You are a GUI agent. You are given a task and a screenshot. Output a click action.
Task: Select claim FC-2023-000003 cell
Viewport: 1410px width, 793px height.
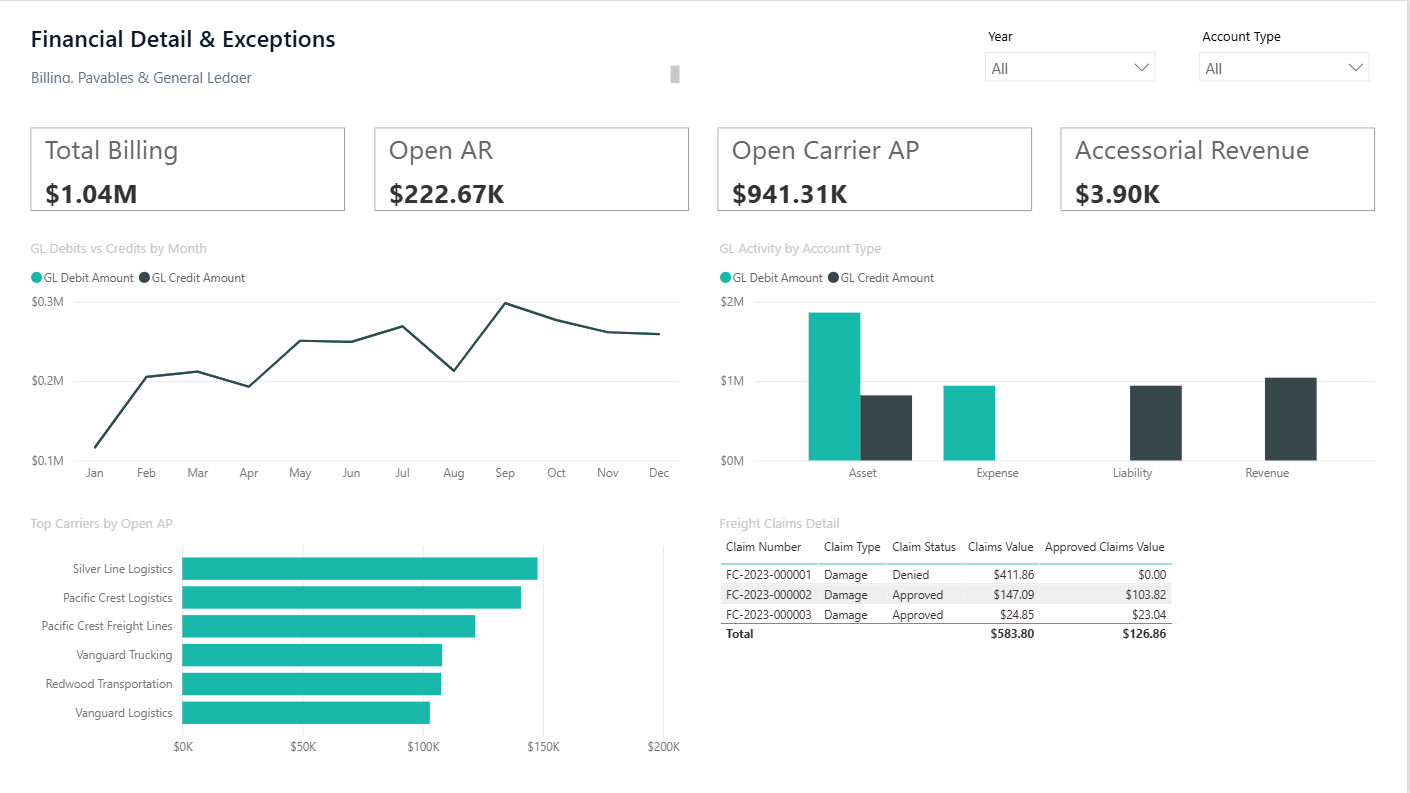[769, 615]
